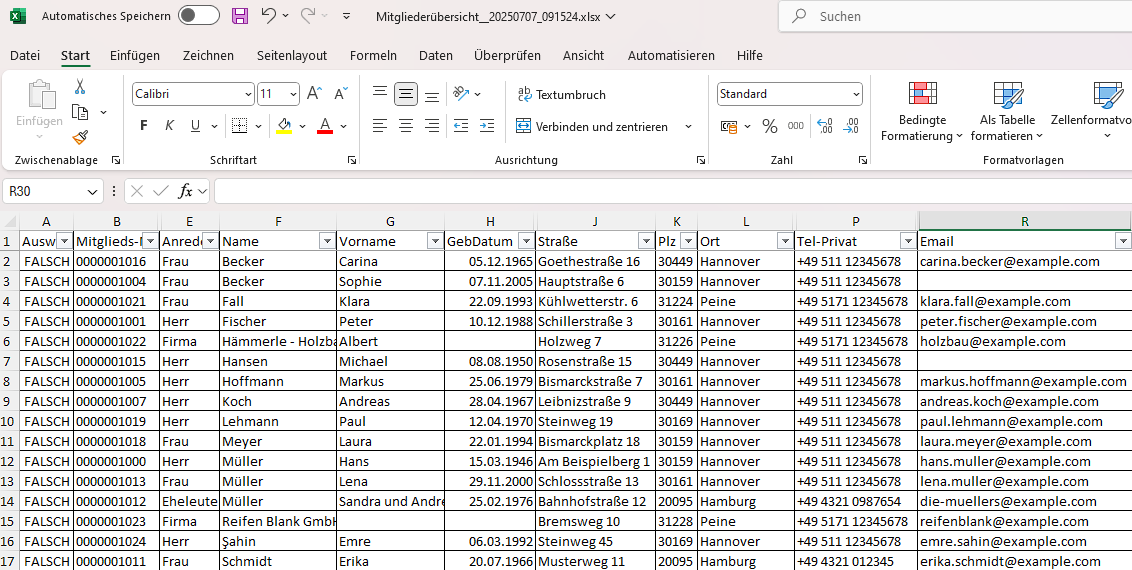Click the Save disk icon

pyautogui.click(x=240, y=16)
